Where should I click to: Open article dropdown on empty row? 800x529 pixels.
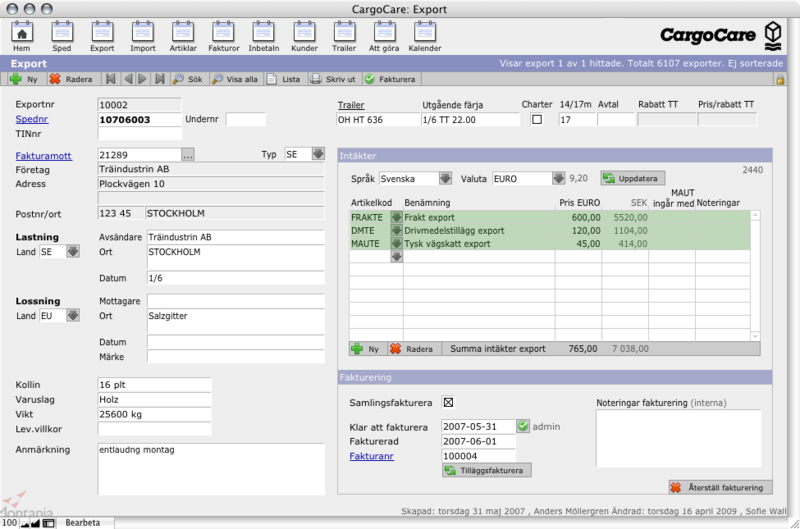coord(396,257)
